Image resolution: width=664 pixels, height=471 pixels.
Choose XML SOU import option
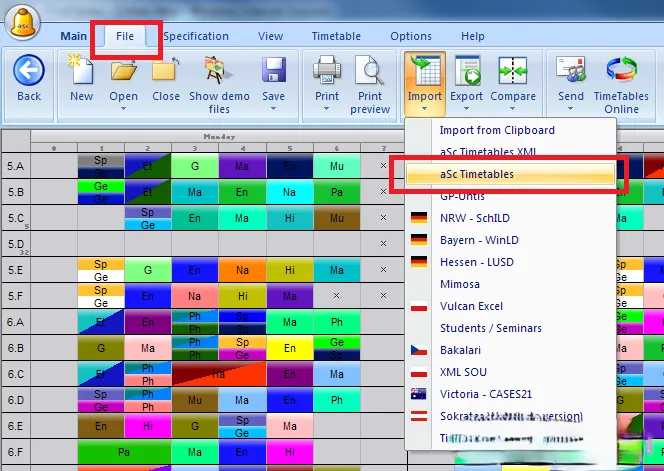coord(510,372)
